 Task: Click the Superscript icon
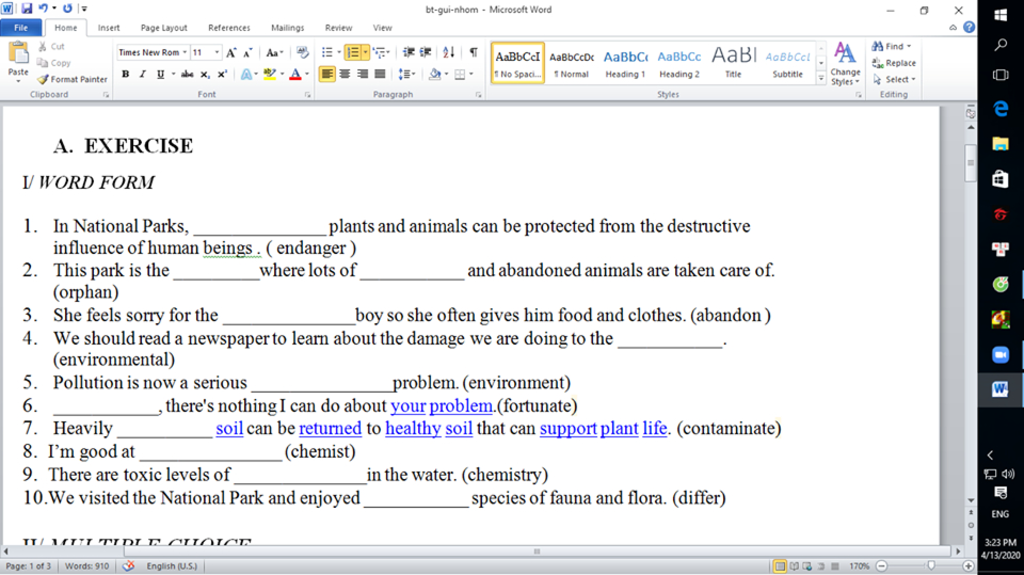click(x=222, y=74)
